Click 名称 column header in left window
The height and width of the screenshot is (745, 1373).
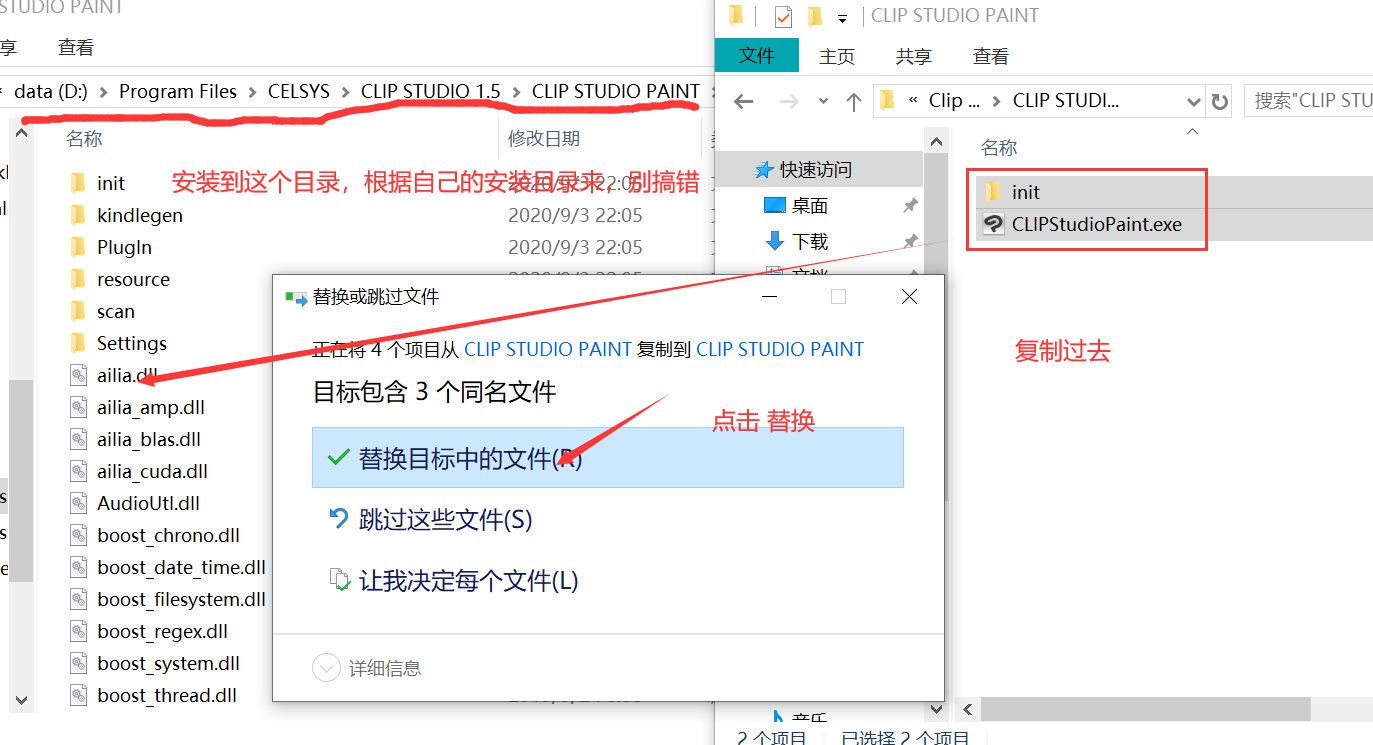(x=84, y=139)
